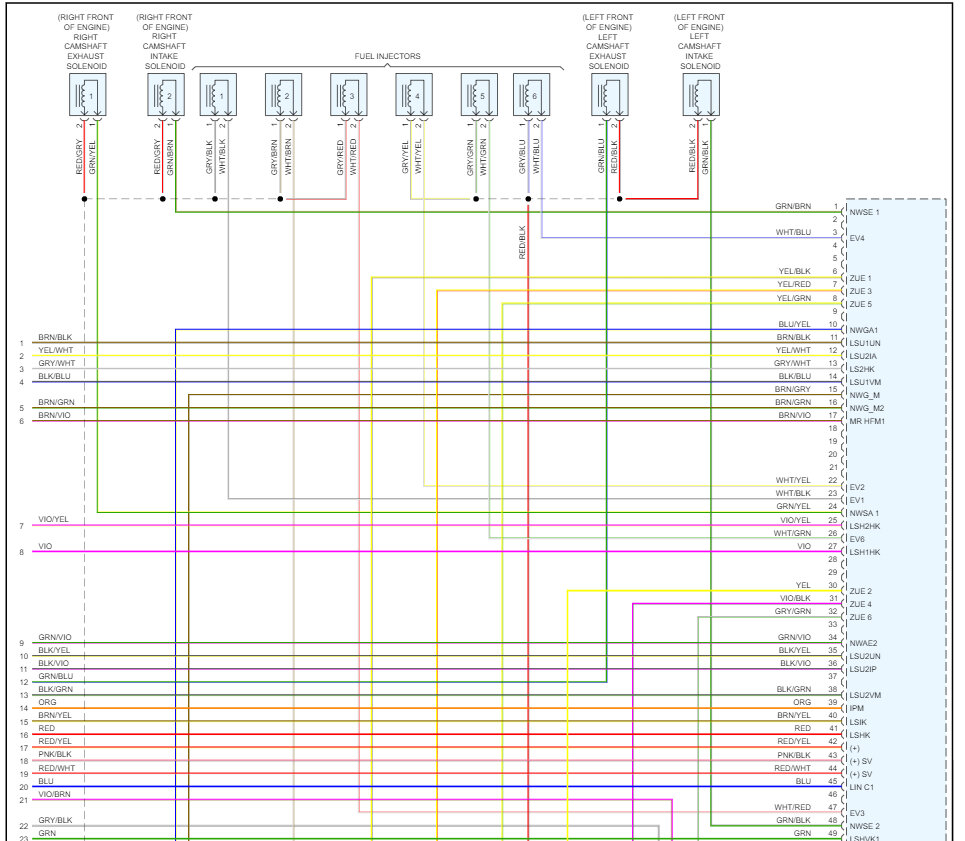Select the vertical RED/BLK label below injector 6

(522, 242)
